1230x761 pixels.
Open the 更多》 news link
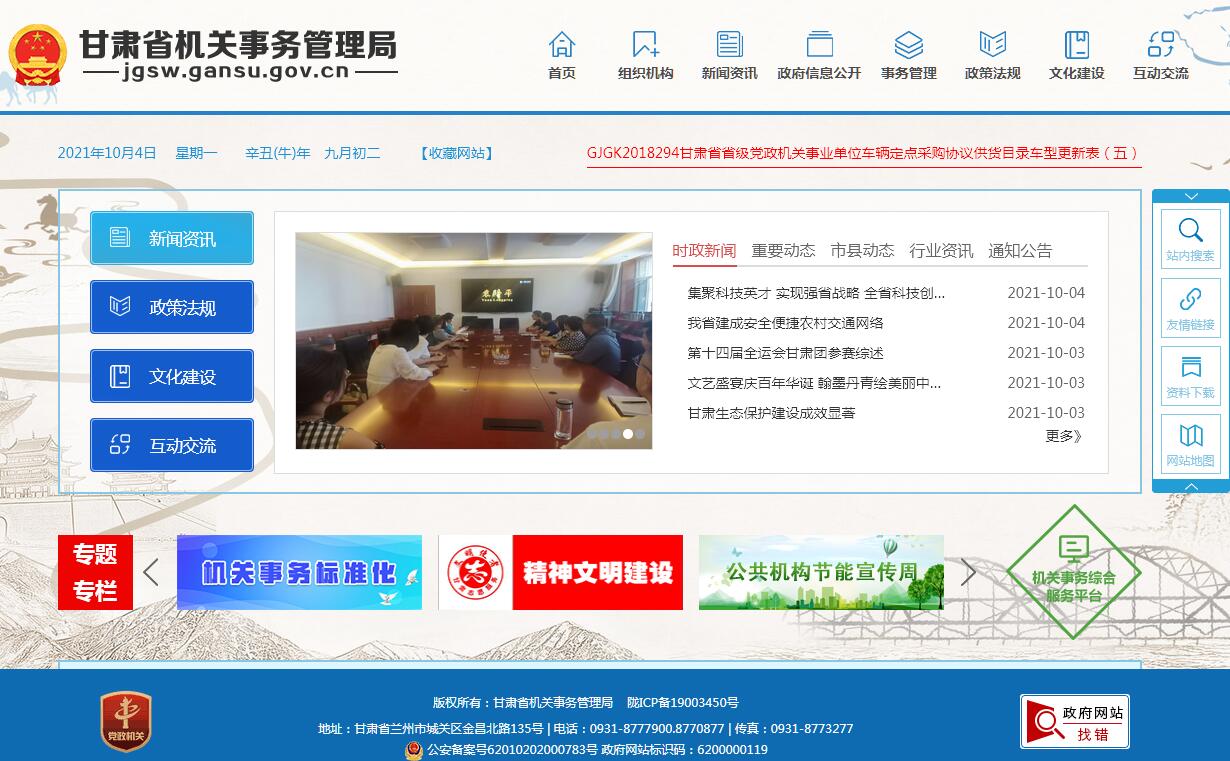1063,436
